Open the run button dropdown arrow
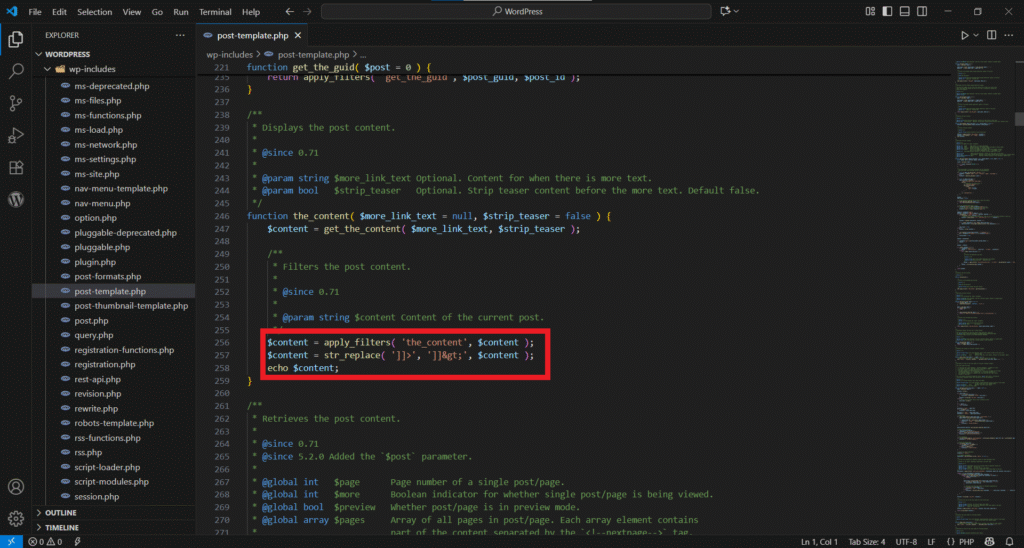Viewport: 1024px width, 548px height. coord(975,35)
